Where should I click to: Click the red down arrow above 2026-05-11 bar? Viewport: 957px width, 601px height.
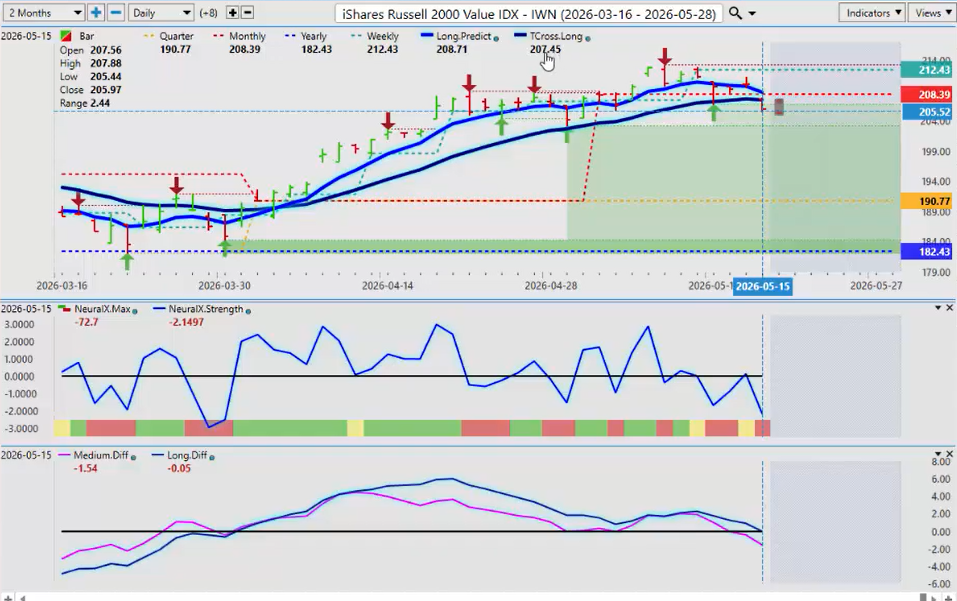click(665, 57)
